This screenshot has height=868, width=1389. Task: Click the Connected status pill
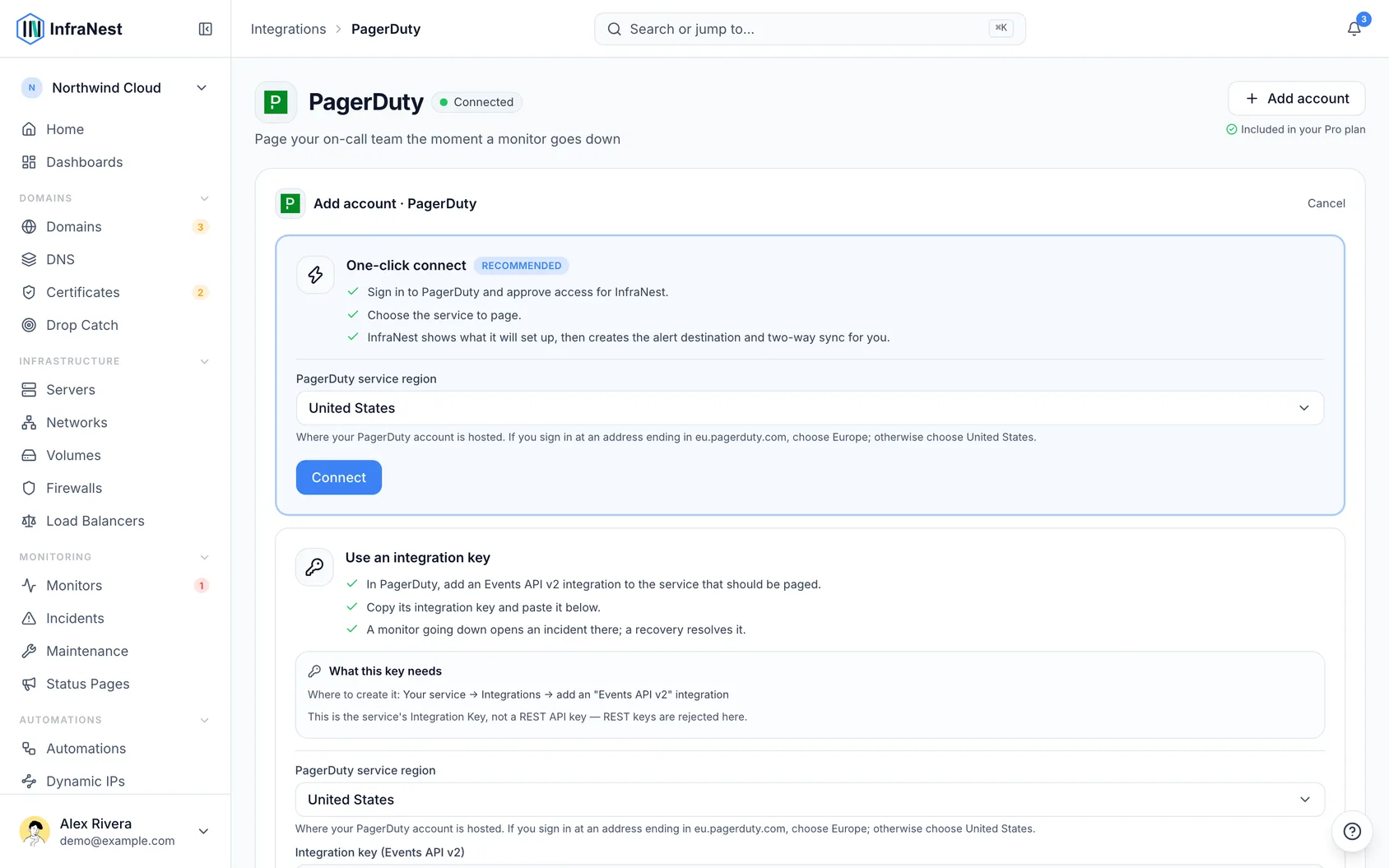click(x=476, y=102)
